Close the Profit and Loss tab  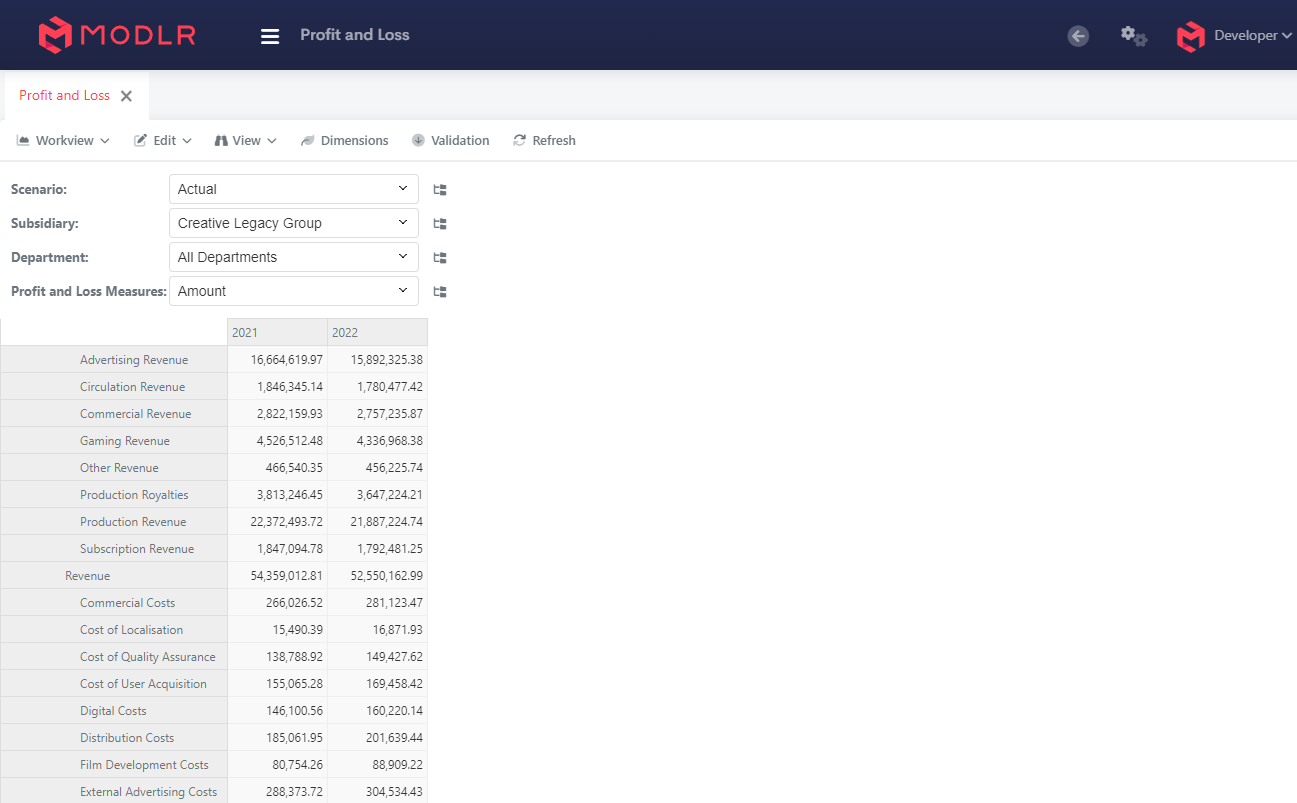126,95
